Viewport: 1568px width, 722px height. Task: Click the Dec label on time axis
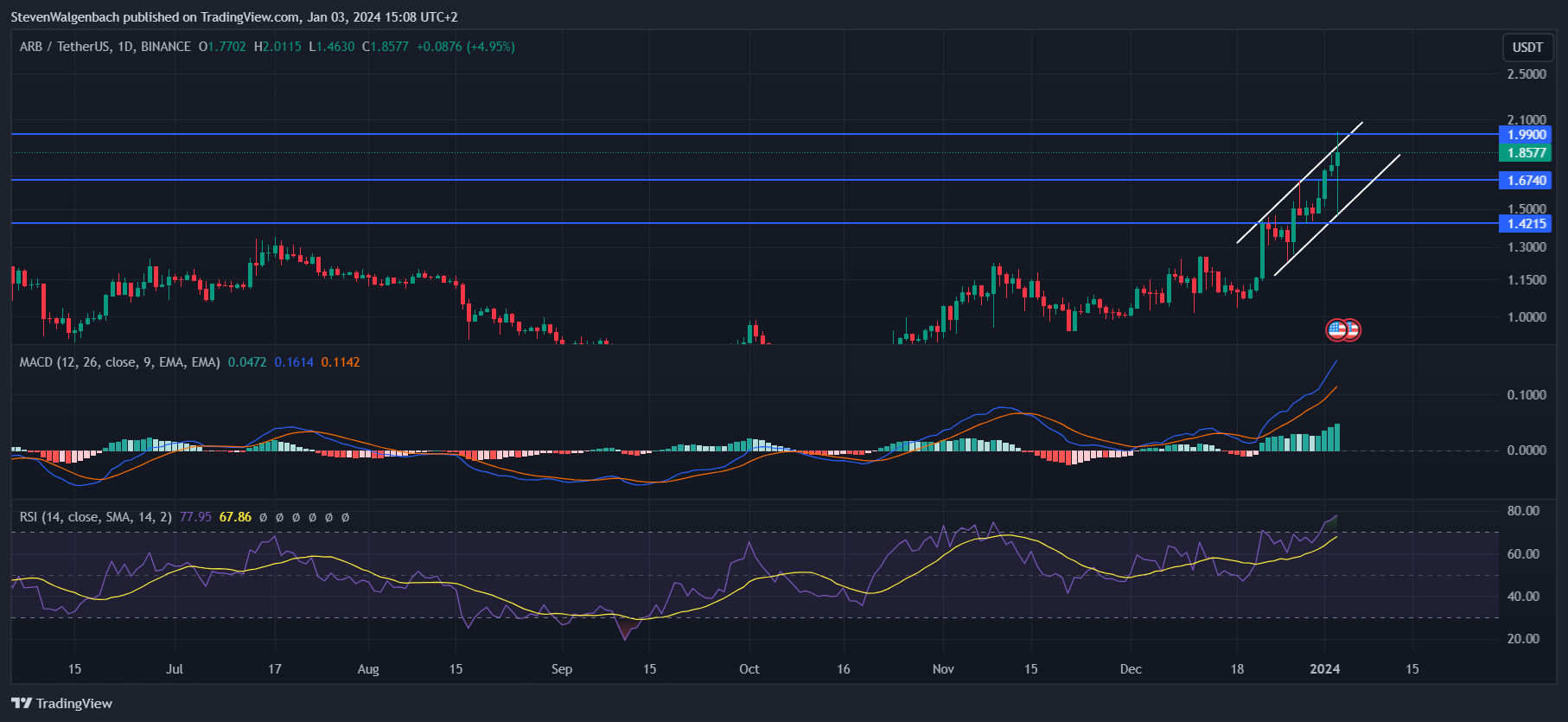1131,669
